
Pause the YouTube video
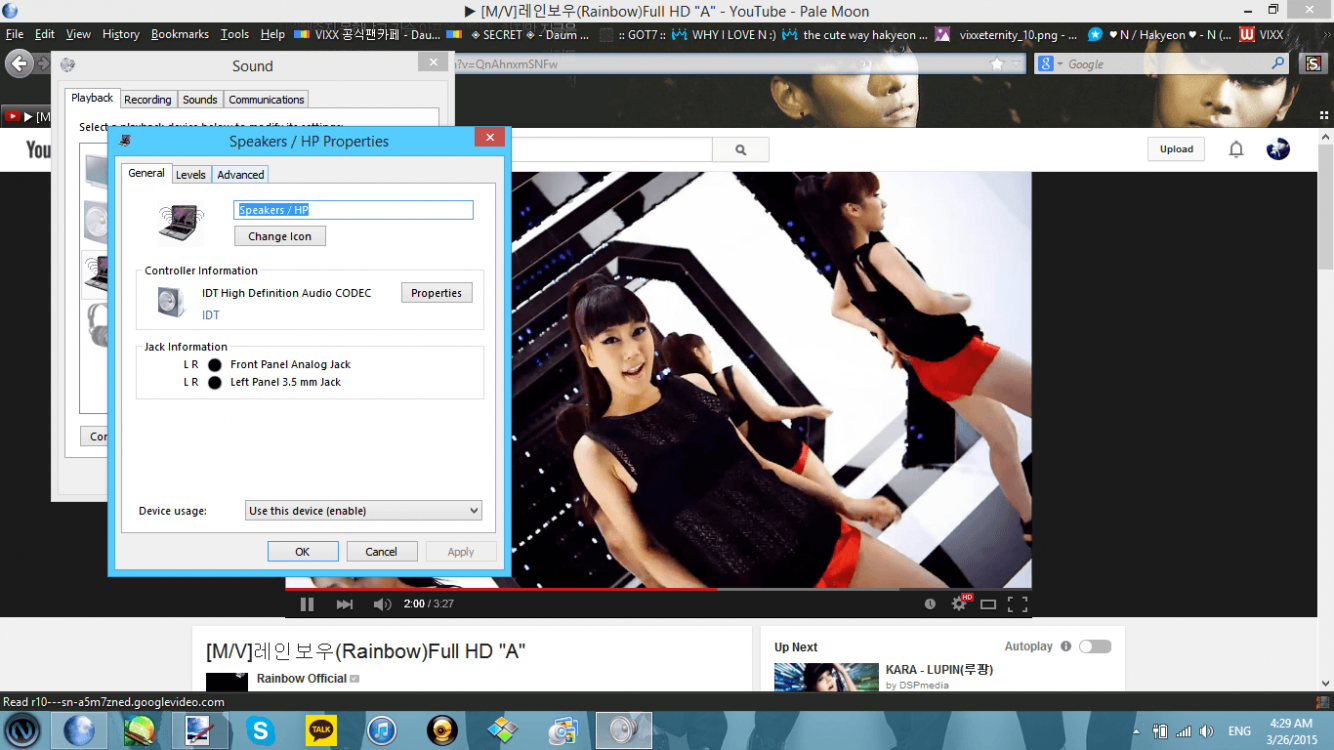[x=307, y=604]
